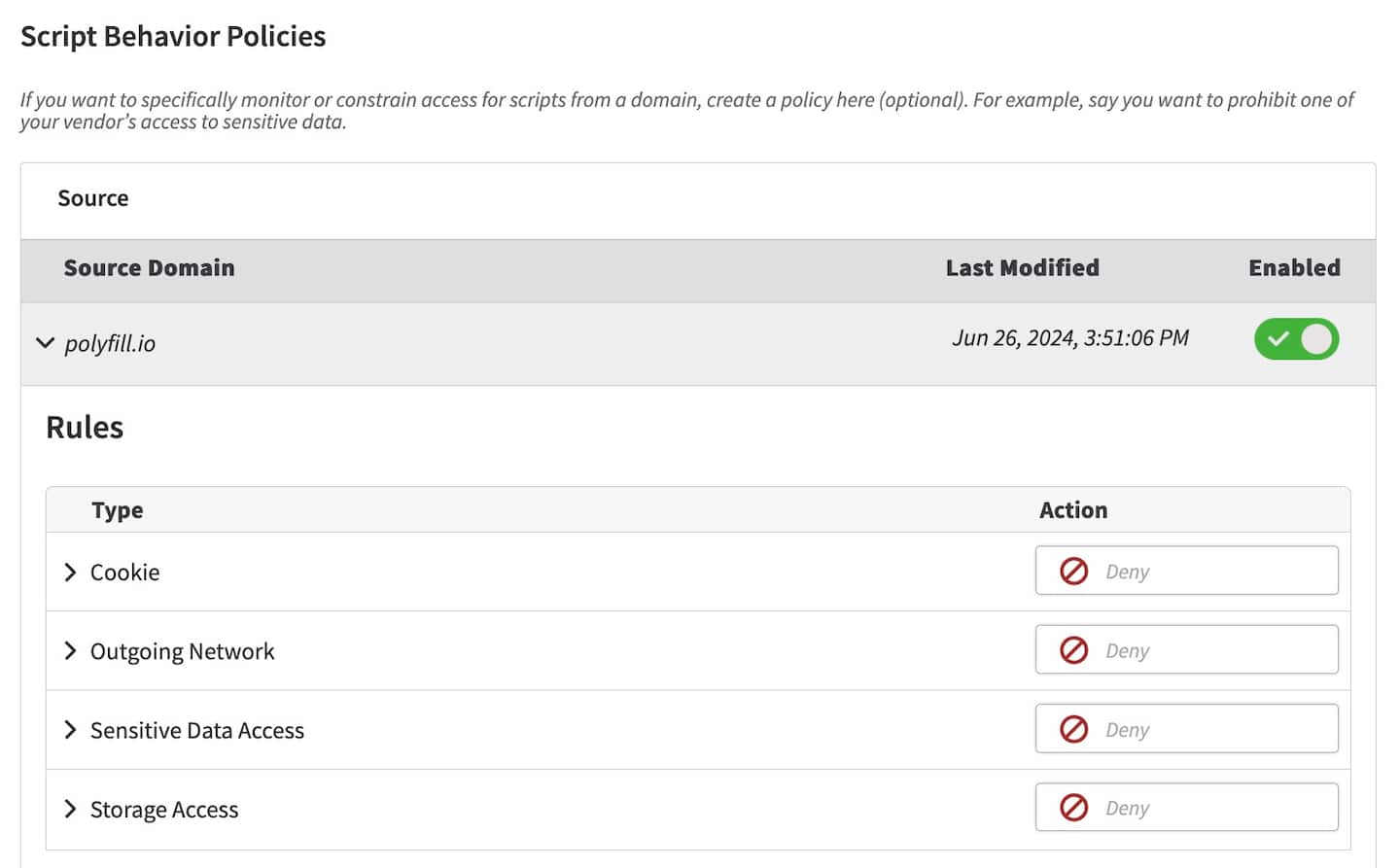This screenshot has width=1400, height=868.
Task: Click the Enabled column header
Action: 1293,268
